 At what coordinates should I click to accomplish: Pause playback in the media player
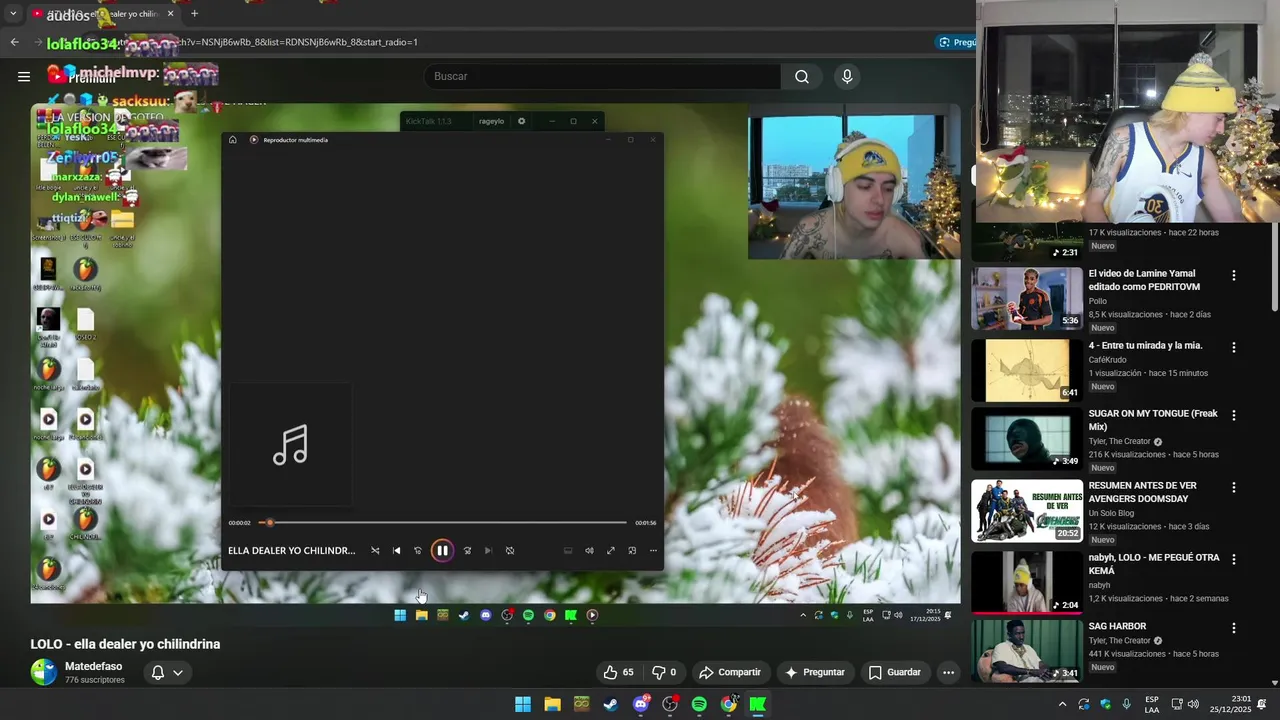tap(442, 551)
